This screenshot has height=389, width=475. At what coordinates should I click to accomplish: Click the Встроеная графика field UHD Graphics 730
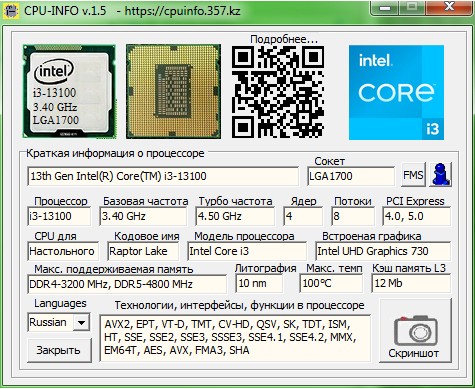click(x=383, y=251)
